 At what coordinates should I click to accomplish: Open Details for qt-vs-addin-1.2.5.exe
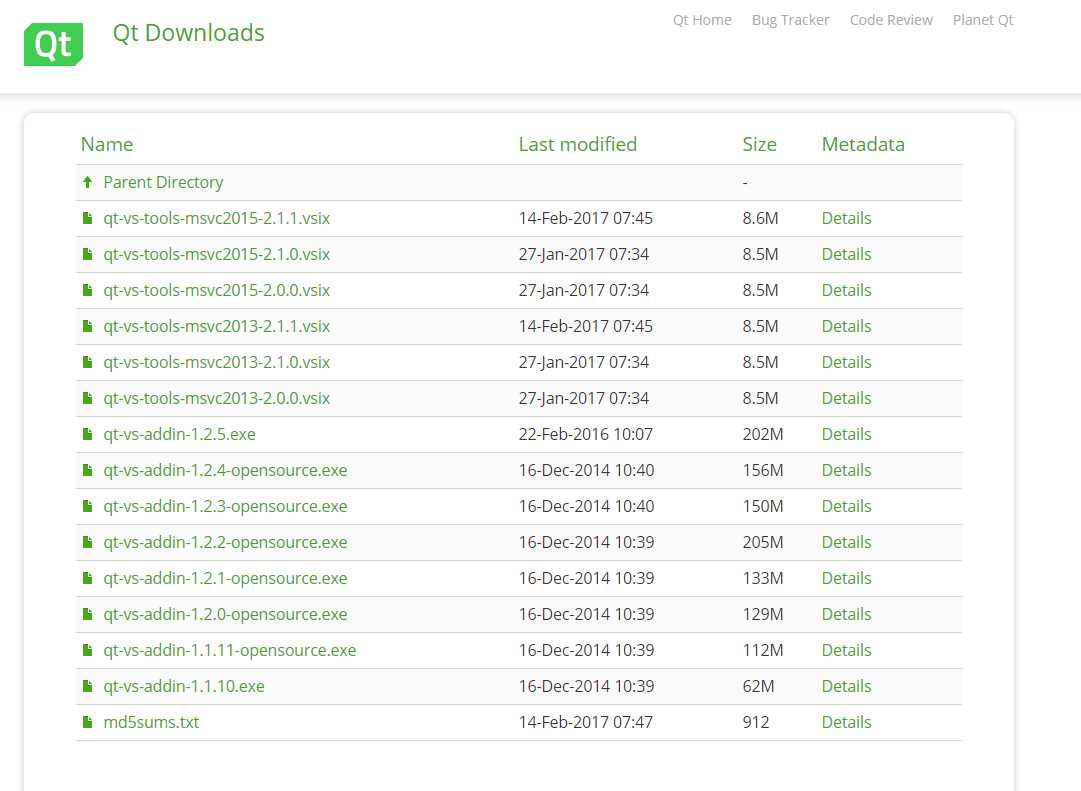(x=847, y=434)
